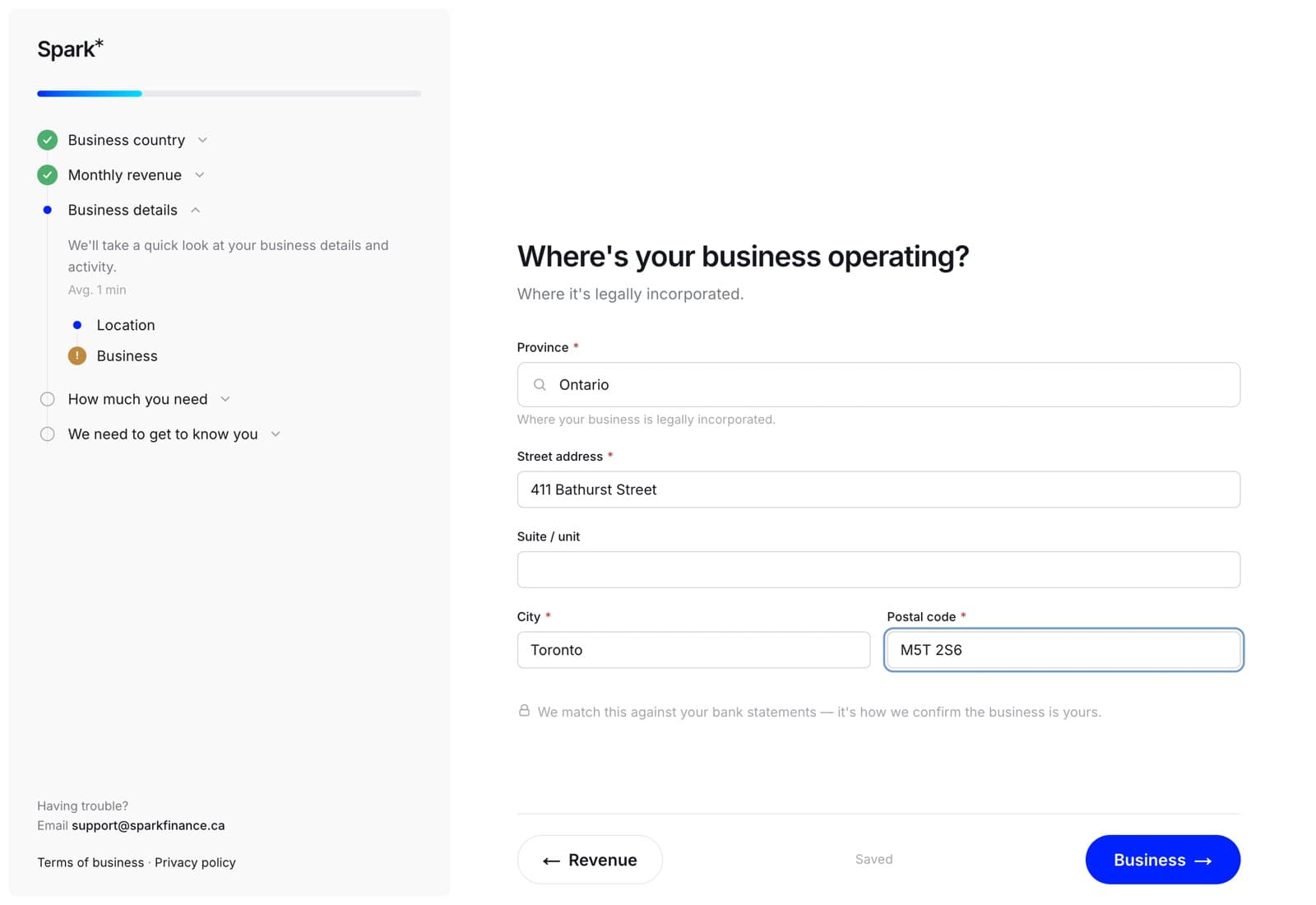The width and height of the screenshot is (1316, 905).
Task: Click the Street address input field
Action: click(878, 490)
